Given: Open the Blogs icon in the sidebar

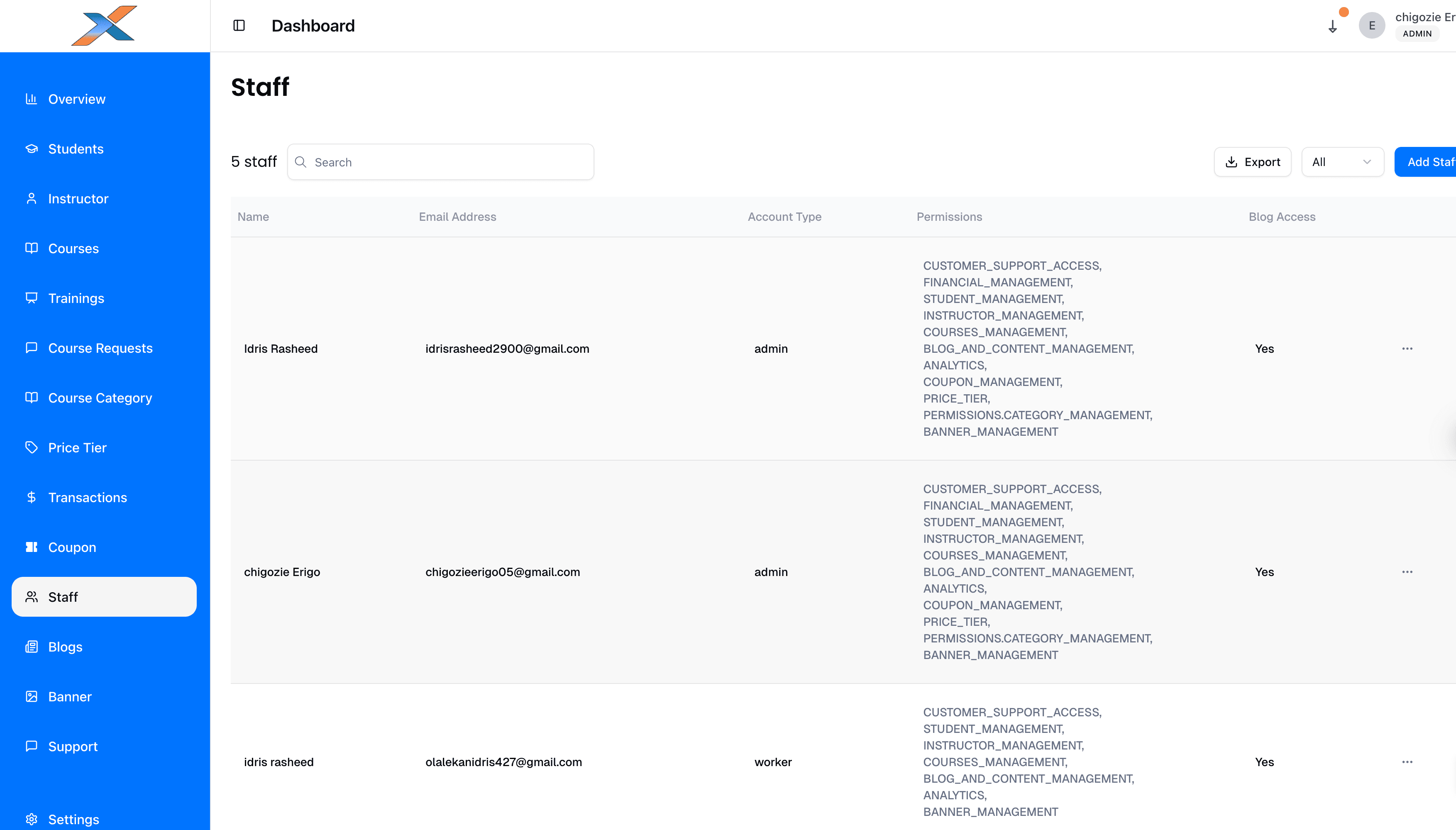Looking at the screenshot, I should 32,647.
